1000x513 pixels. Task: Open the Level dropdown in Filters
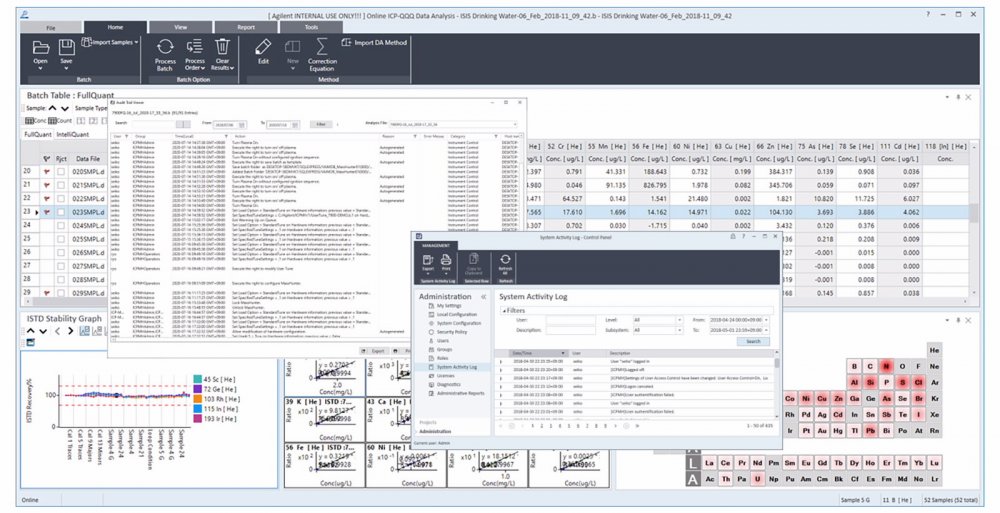click(x=679, y=320)
